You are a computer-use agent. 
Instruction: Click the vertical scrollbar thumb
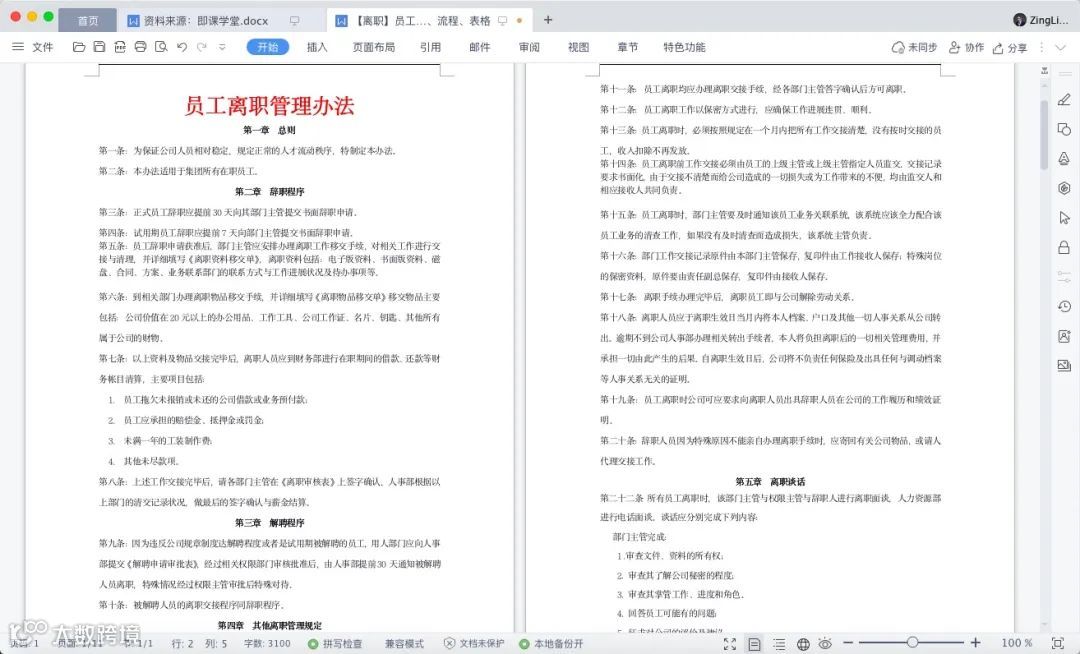click(1045, 134)
